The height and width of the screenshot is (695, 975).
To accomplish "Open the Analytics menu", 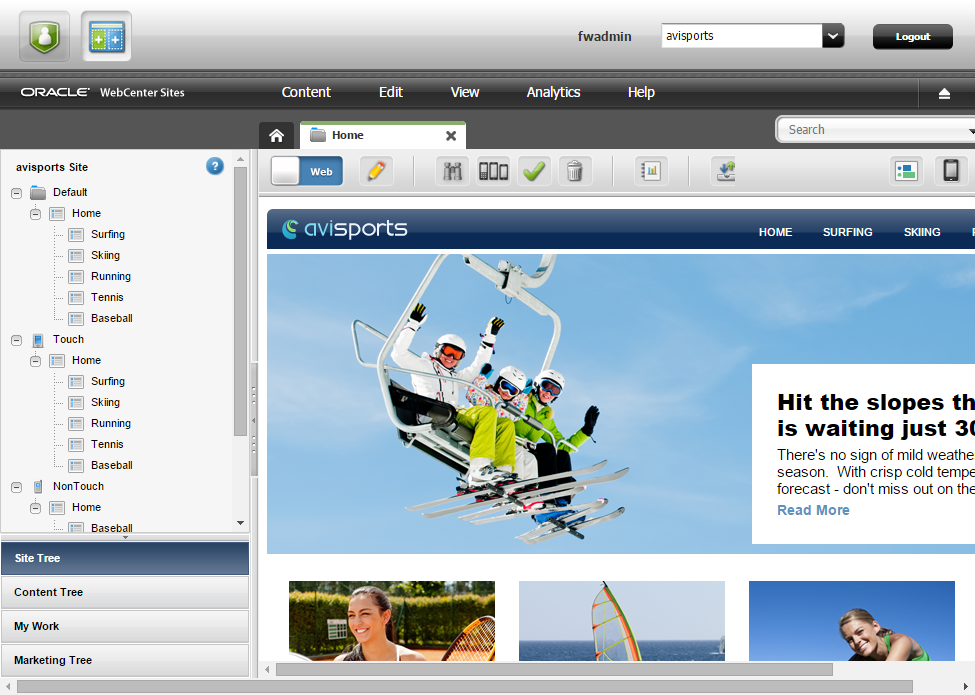I will [553, 92].
